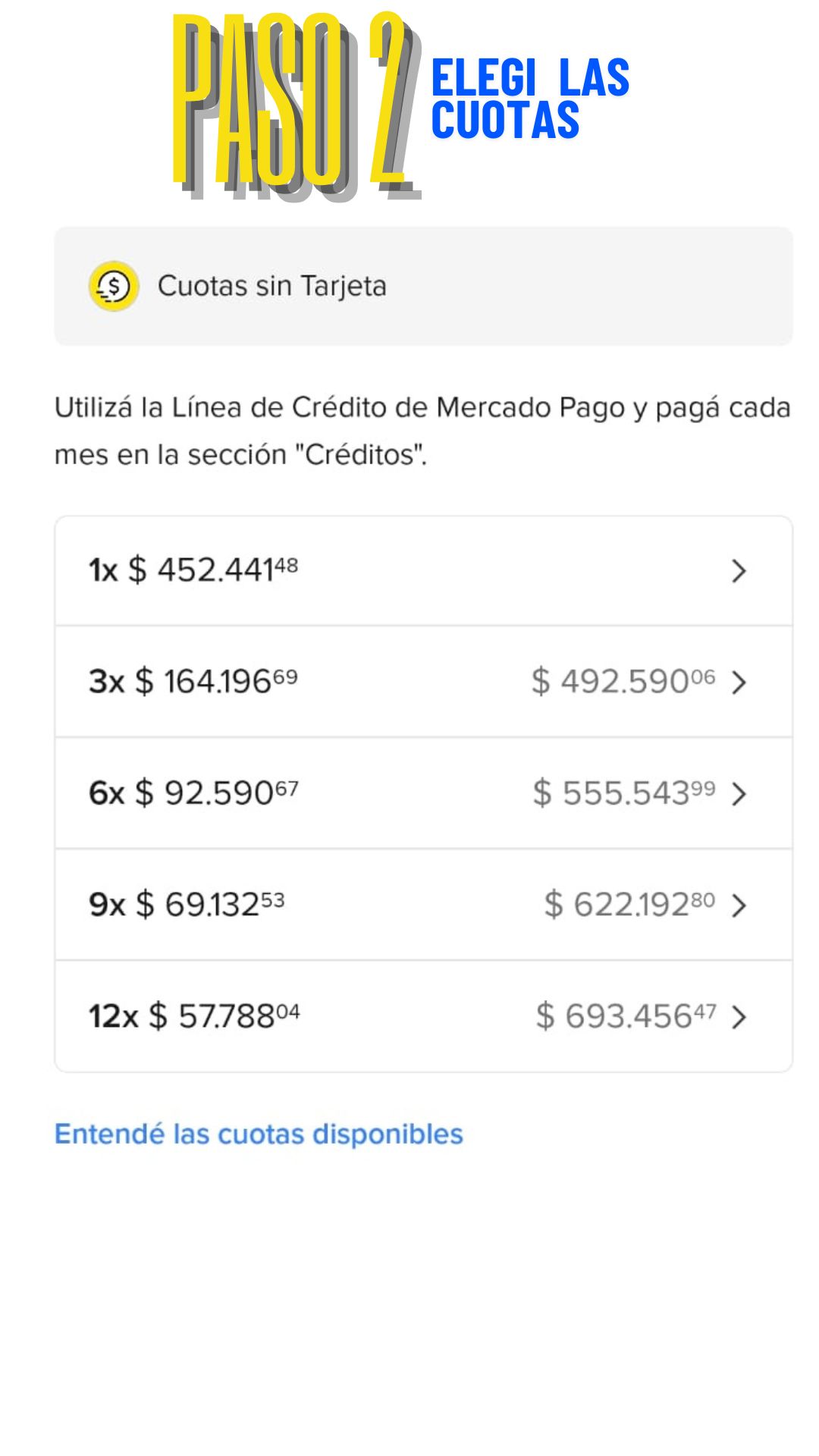Select the 12x $57.788 installment plan

194,1016
